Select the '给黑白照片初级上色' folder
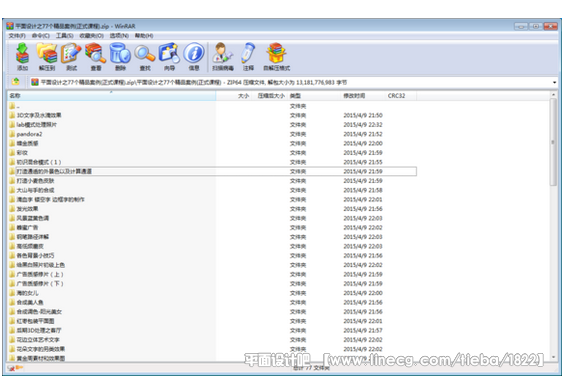578x377 pixels. 212,265
